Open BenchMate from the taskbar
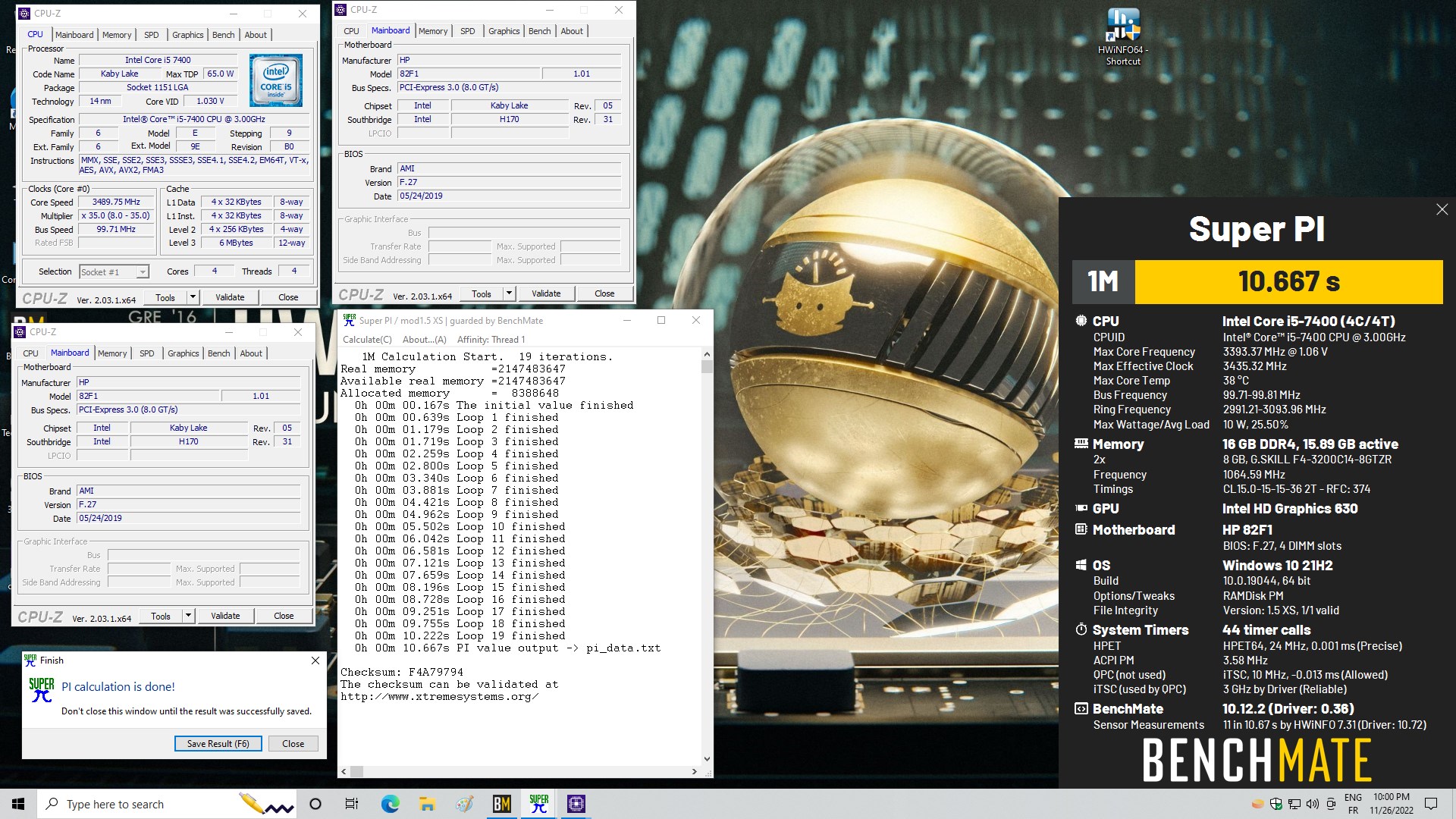 (x=501, y=804)
